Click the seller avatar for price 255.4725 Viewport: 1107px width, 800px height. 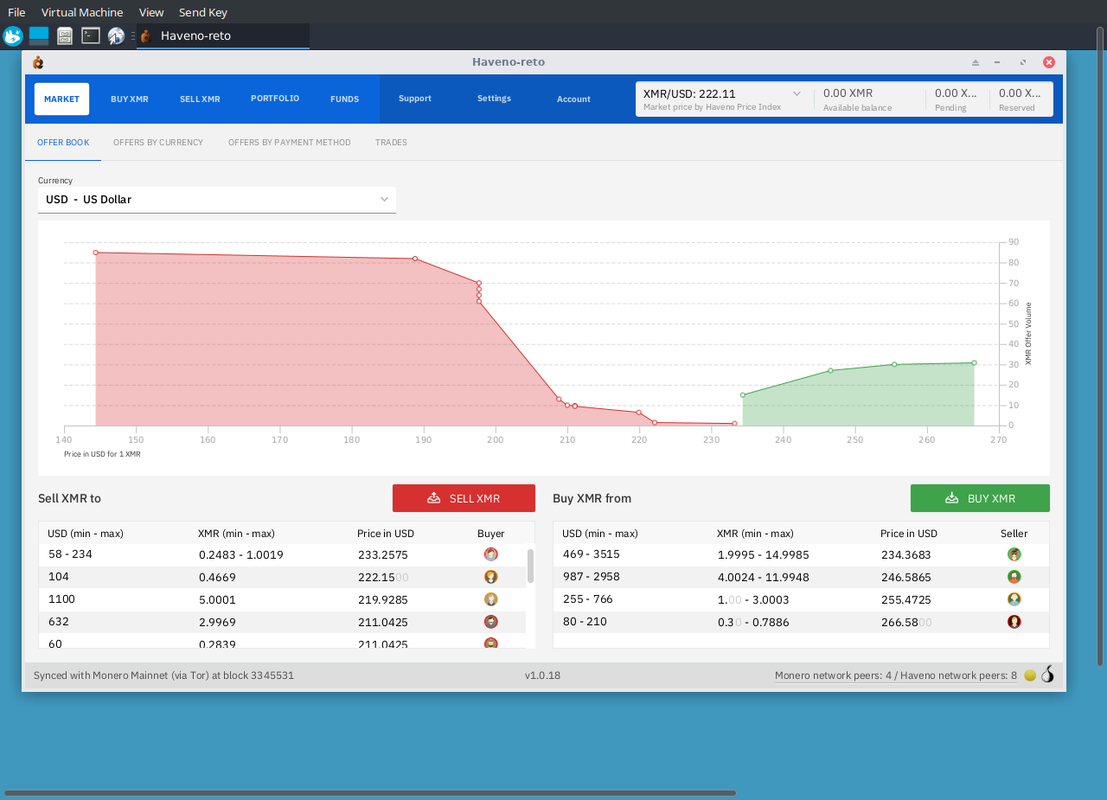click(x=1014, y=599)
